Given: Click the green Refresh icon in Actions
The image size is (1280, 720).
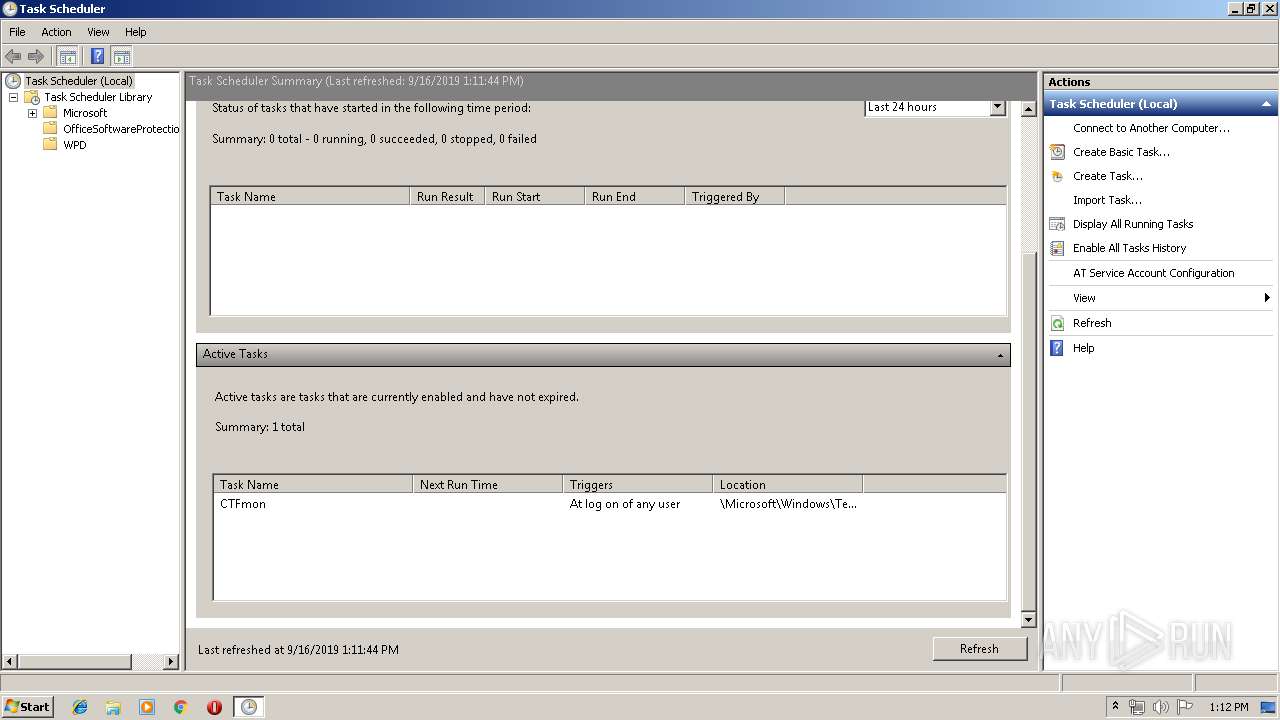Looking at the screenshot, I should pos(1057,323).
